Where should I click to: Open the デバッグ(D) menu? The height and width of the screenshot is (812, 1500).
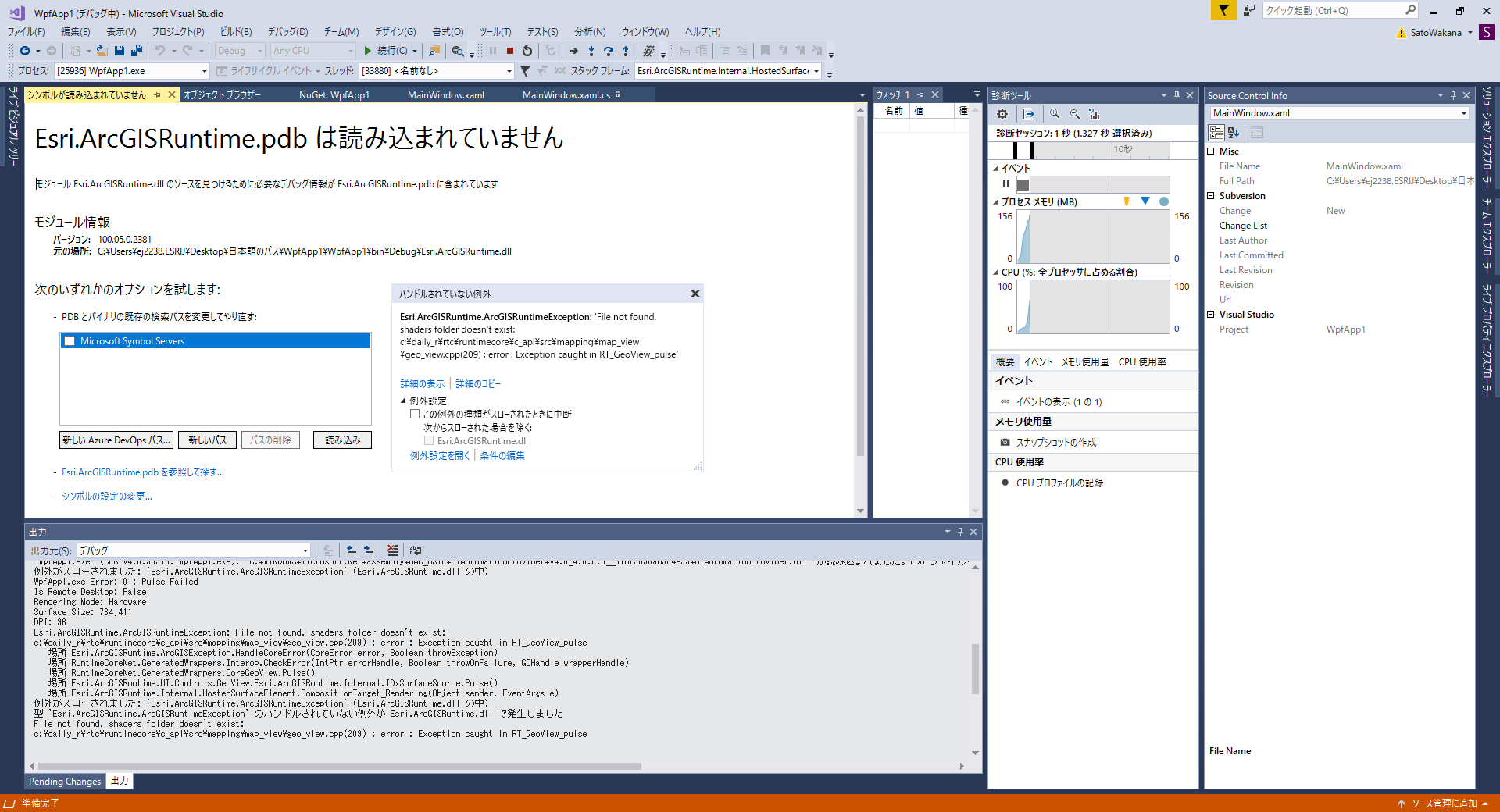point(287,32)
